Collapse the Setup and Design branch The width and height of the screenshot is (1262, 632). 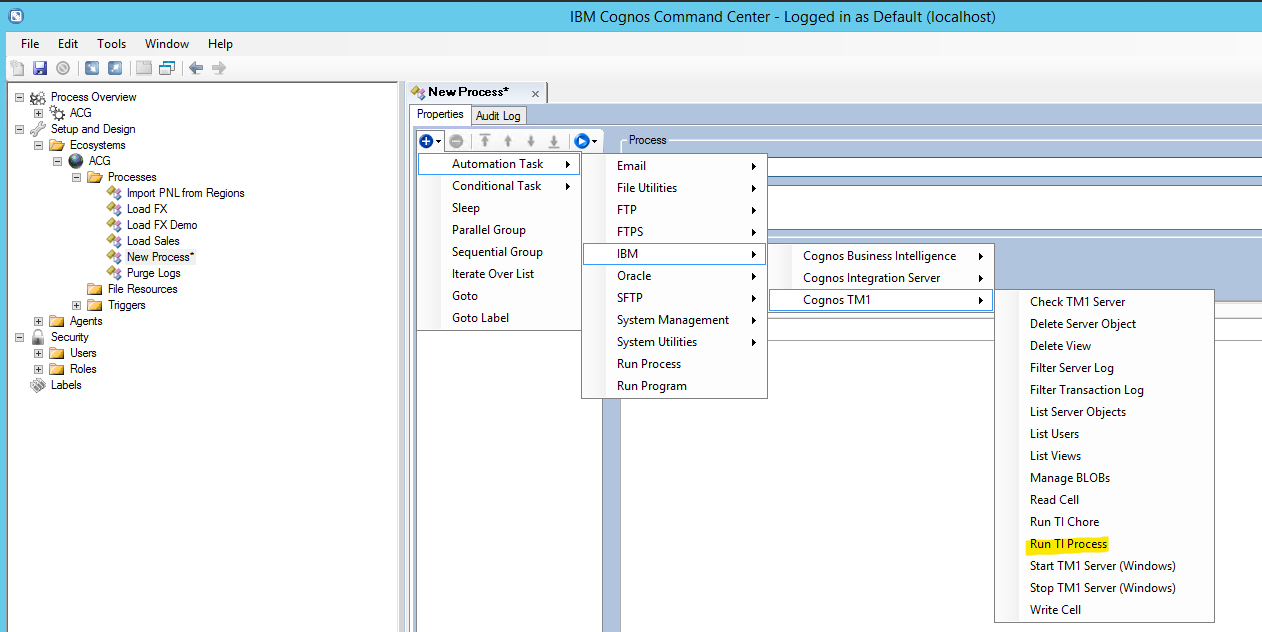pyautogui.click(x=18, y=129)
